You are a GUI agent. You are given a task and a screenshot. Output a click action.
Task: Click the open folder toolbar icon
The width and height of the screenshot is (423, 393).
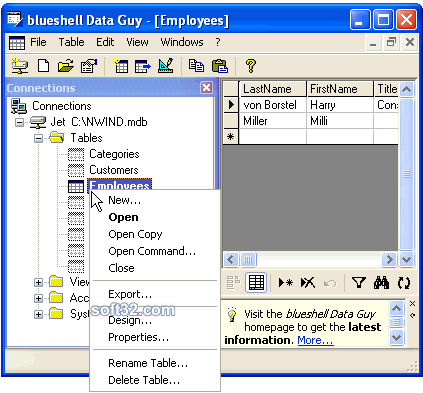coord(66,66)
